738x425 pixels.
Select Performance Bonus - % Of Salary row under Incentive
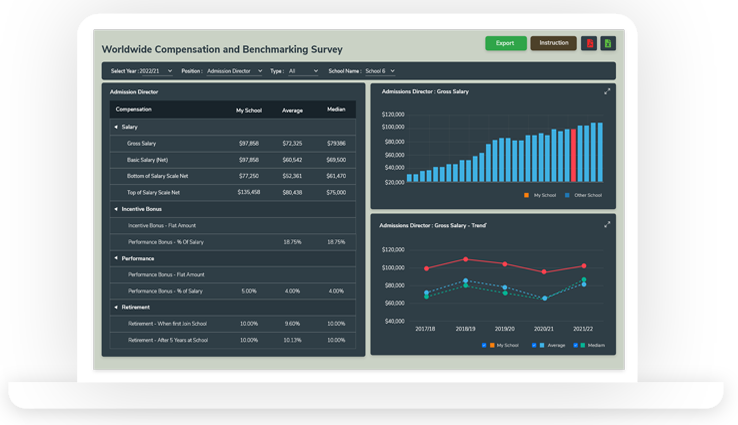click(x=233, y=242)
